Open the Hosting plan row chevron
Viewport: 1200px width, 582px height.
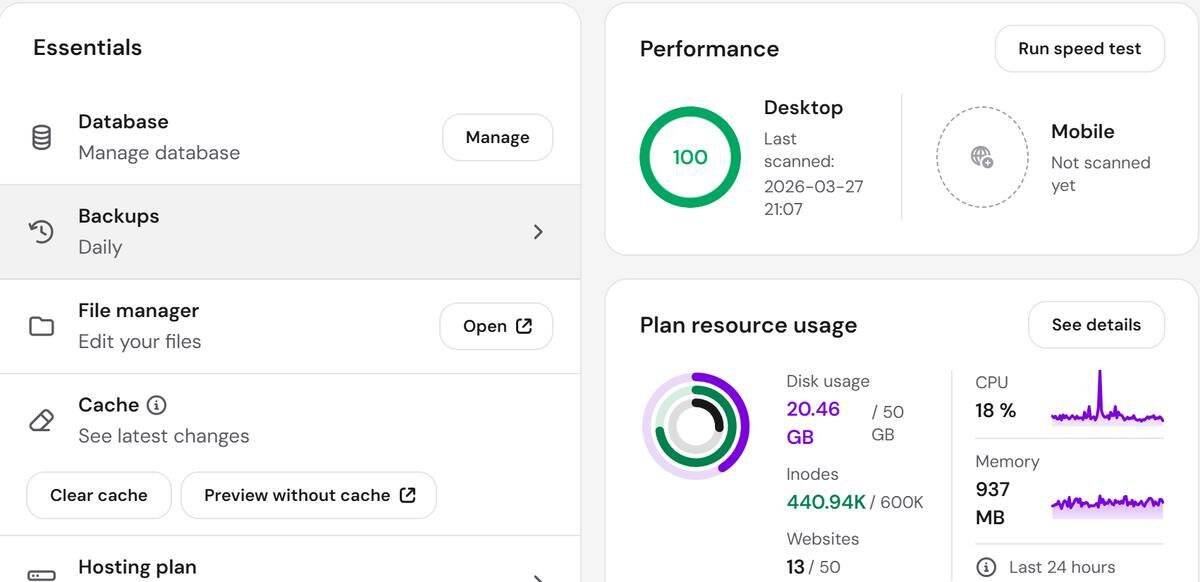538,578
